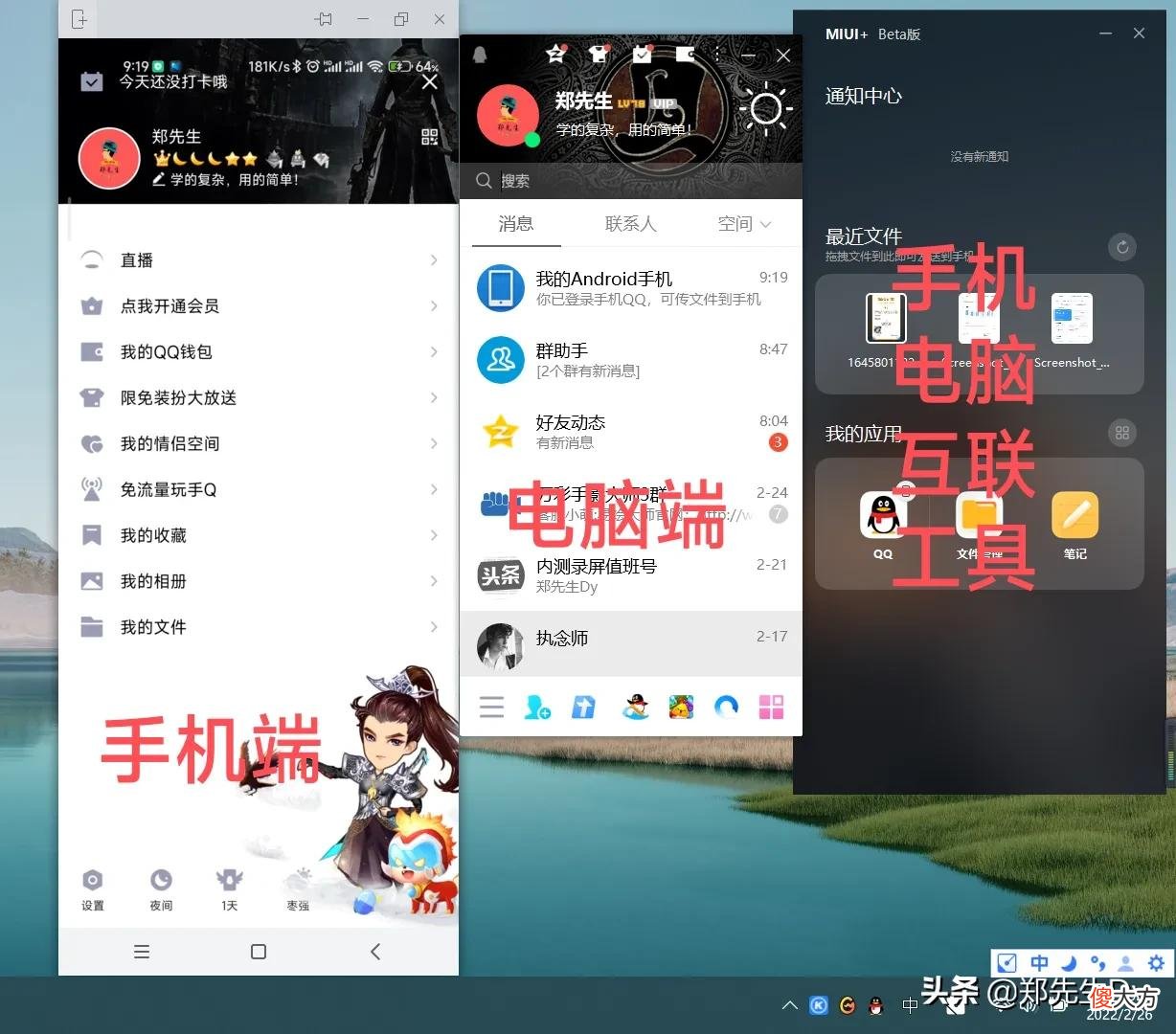Screen dimensions: 1176x1034
Task: Open the pirate penguin game icon
Action: (635, 708)
